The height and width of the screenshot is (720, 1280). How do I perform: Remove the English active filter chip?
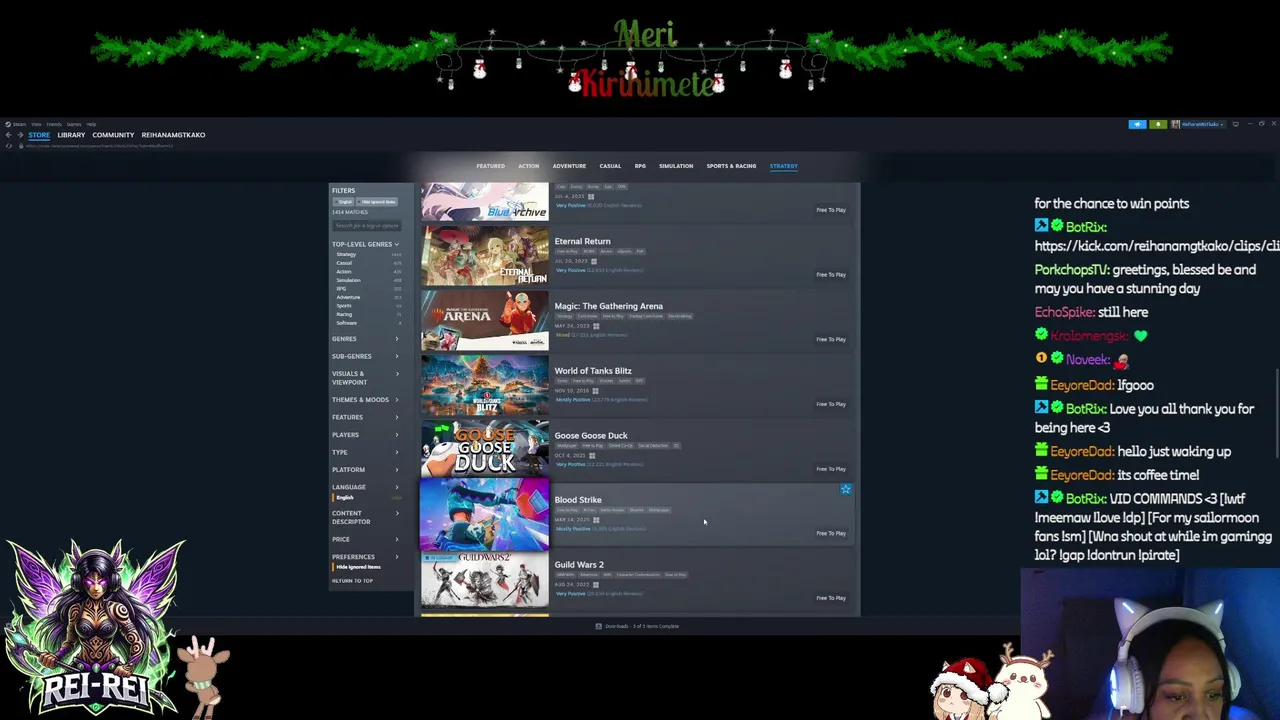pos(344,202)
